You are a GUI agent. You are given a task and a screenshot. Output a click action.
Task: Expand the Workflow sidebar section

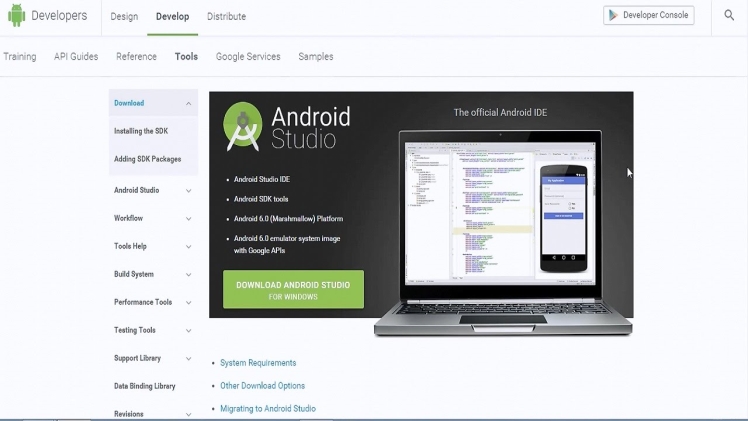188,218
